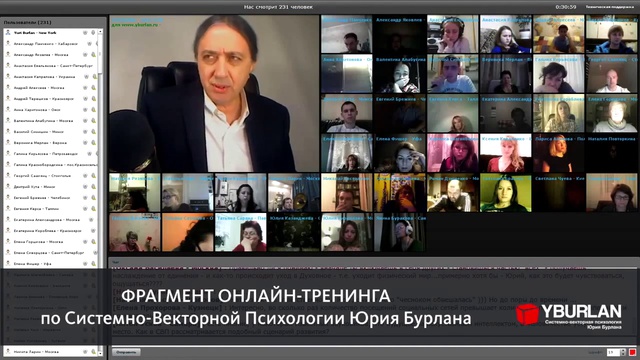The width and height of the screenshot is (640, 360).
Task: Open the Техническая поддержка link
Action: [609, 7]
